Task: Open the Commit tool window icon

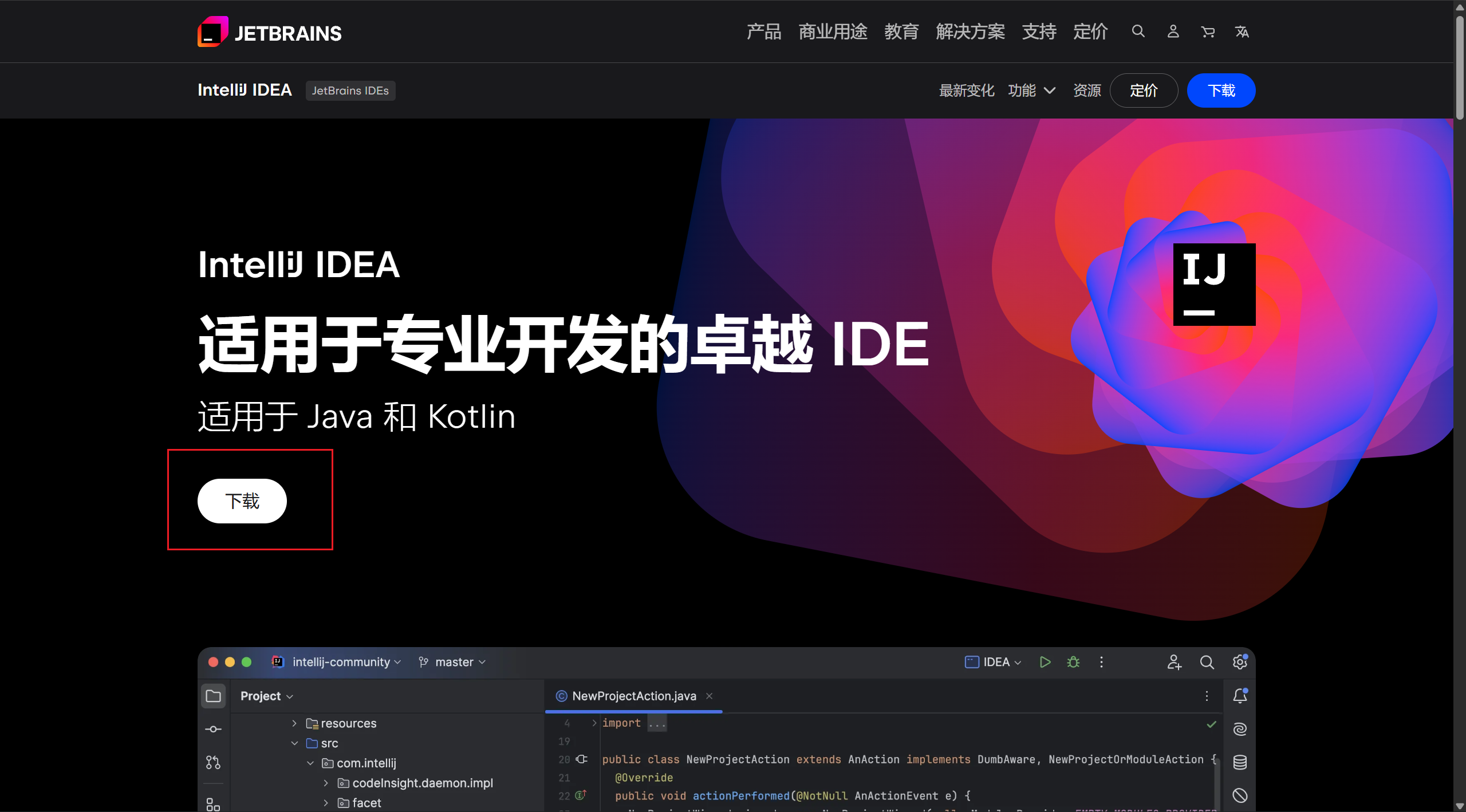Action: [x=213, y=729]
